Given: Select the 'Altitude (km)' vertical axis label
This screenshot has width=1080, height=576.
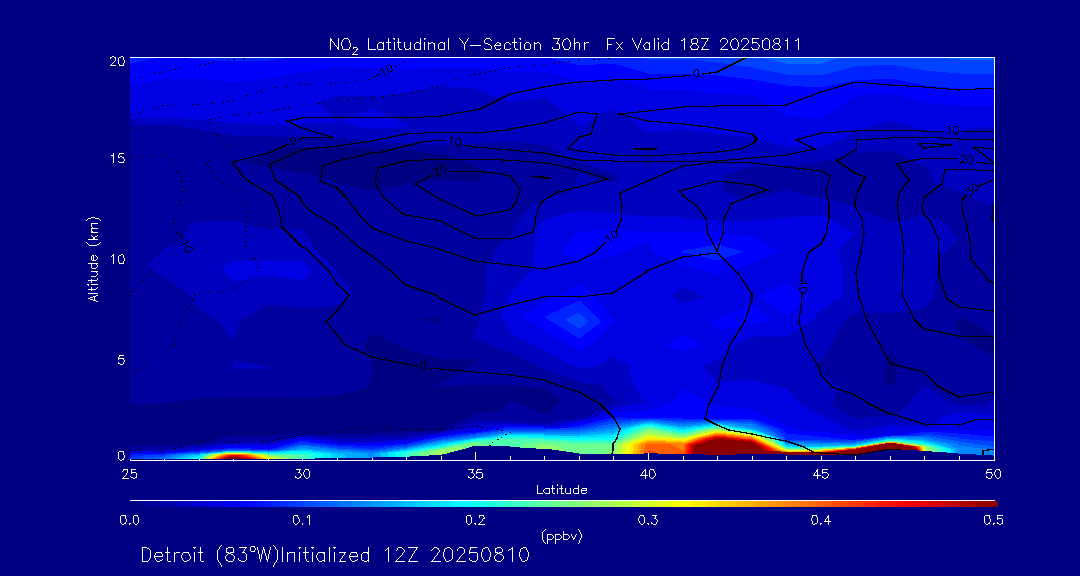Looking at the screenshot, I should pyautogui.click(x=92, y=258).
